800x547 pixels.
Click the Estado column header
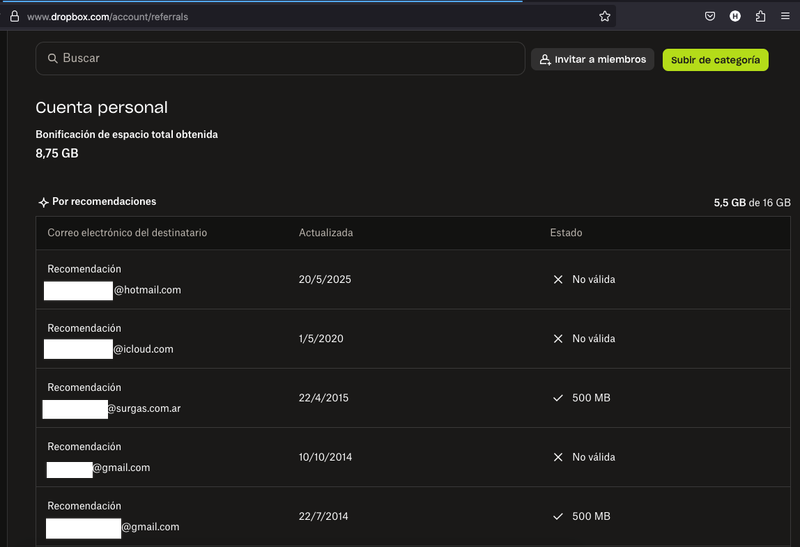tap(565, 233)
